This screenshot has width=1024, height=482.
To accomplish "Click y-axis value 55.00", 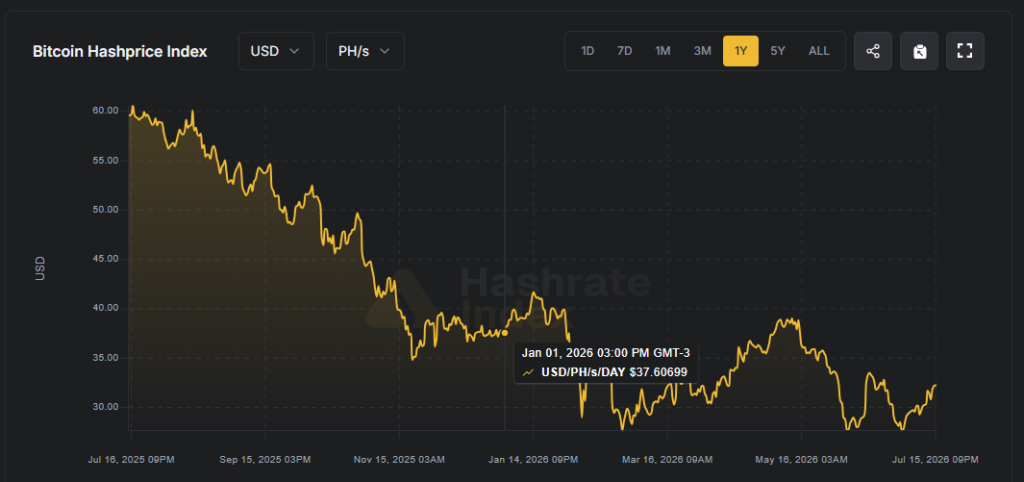I will pos(105,161).
